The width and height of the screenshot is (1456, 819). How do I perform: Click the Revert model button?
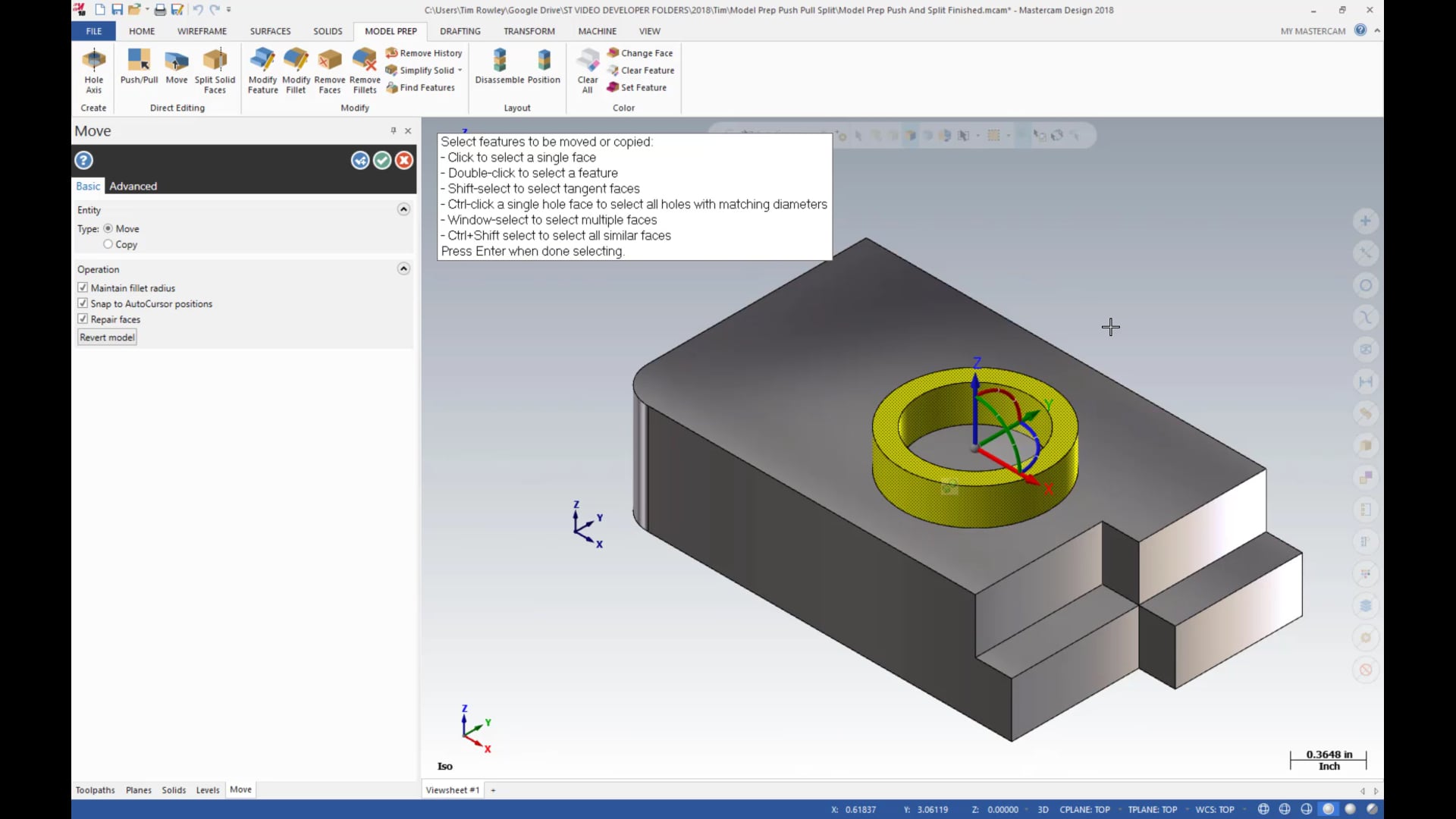click(x=106, y=337)
